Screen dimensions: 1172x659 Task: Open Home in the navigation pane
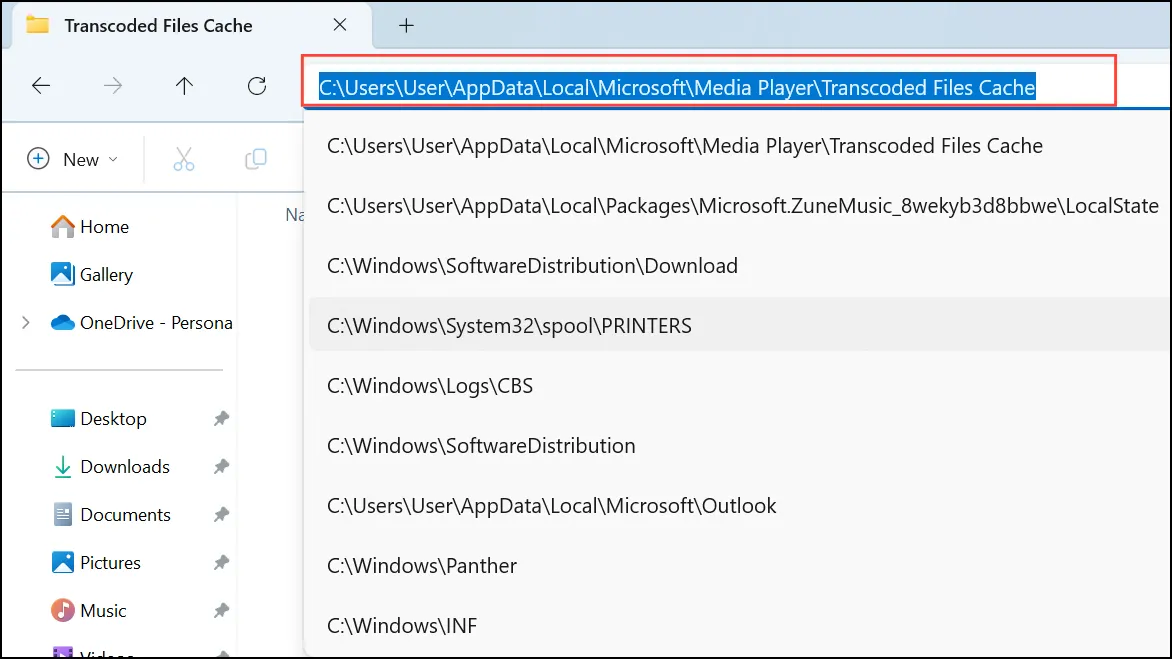pos(90,226)
